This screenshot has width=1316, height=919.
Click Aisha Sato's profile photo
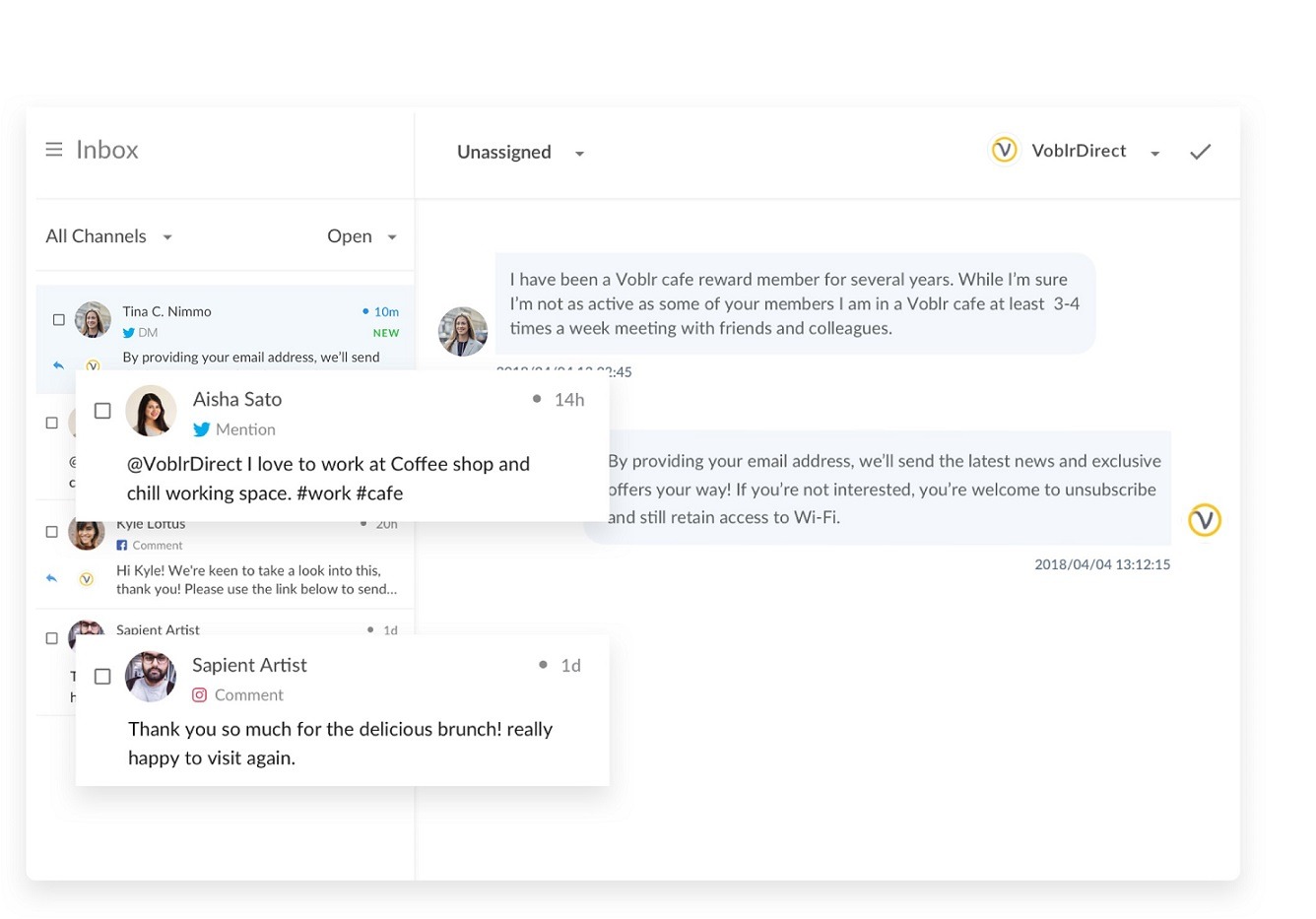pyautogui.click(x=151, y=411)
